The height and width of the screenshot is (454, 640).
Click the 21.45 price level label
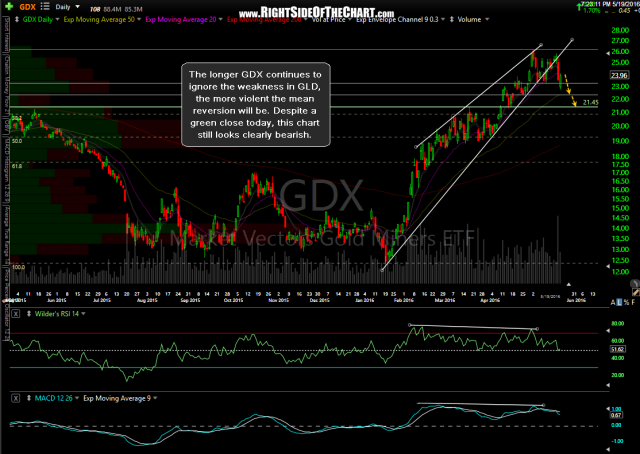click(591, 102)
